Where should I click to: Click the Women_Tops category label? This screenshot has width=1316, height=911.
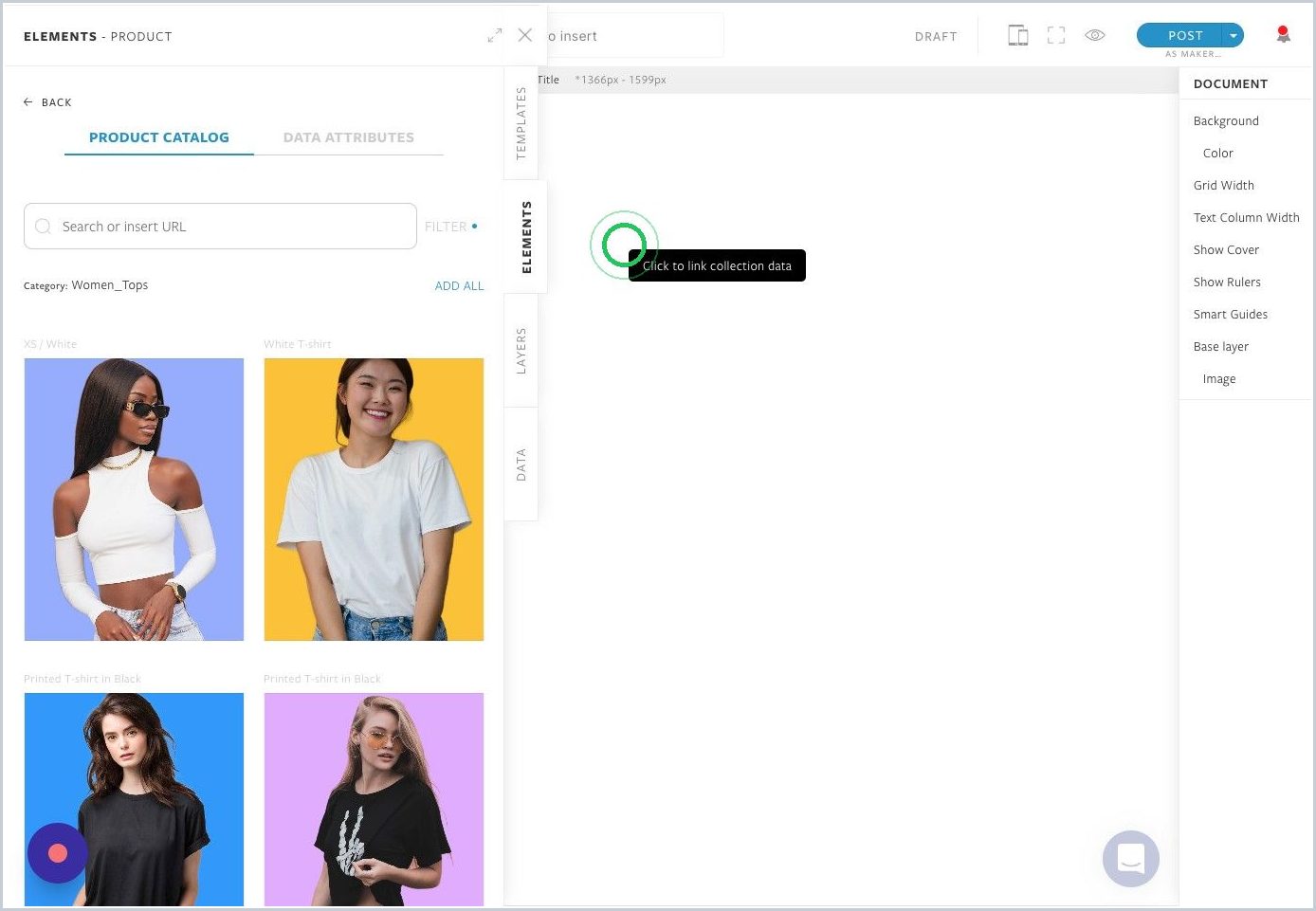tap(110, 285)
